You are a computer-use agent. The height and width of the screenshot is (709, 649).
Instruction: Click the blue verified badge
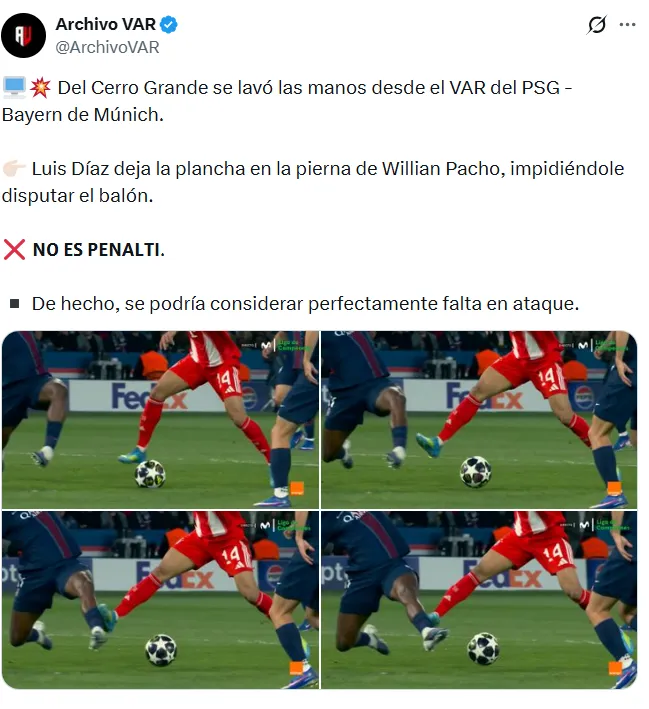coord(169,24)
